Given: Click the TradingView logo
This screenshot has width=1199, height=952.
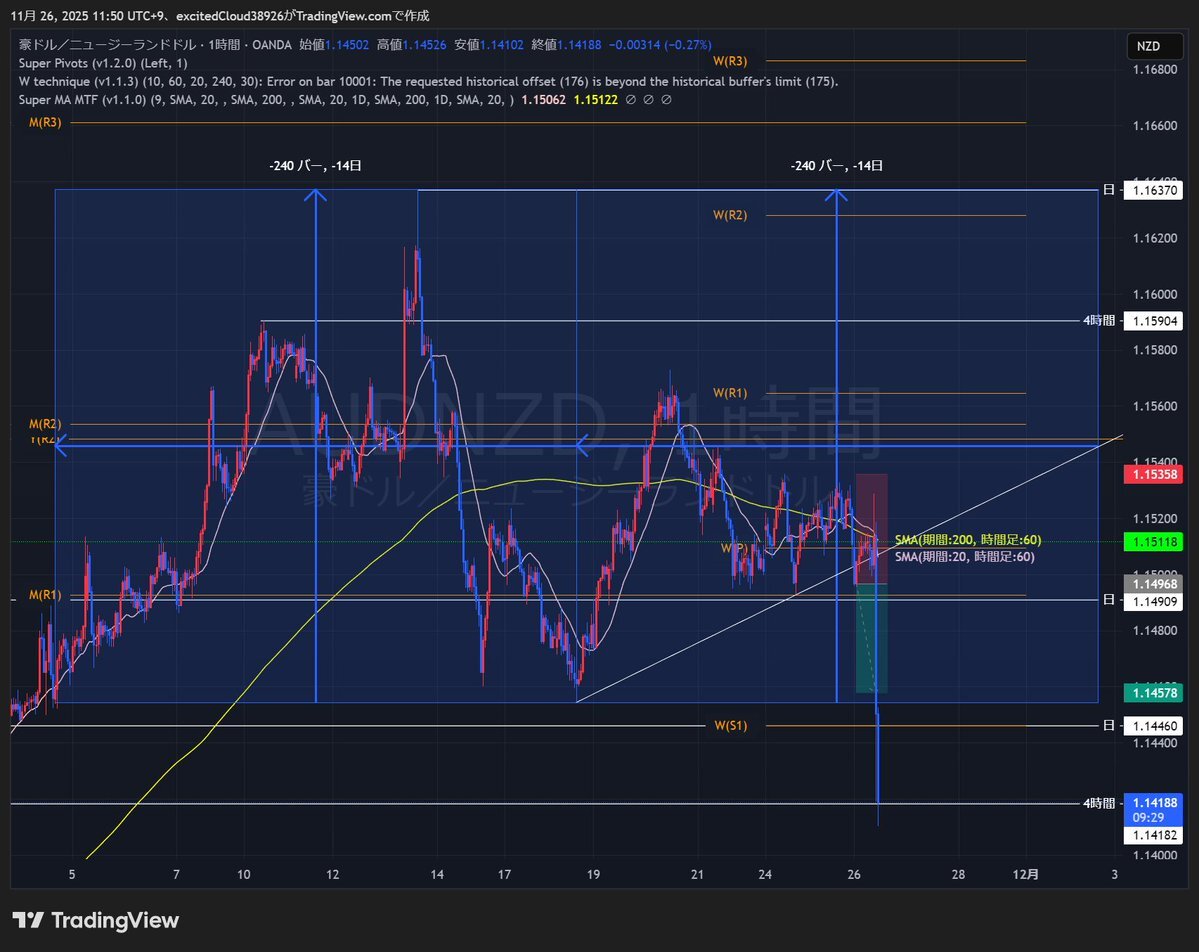Looking at the screenshot, I should point(96,920).
